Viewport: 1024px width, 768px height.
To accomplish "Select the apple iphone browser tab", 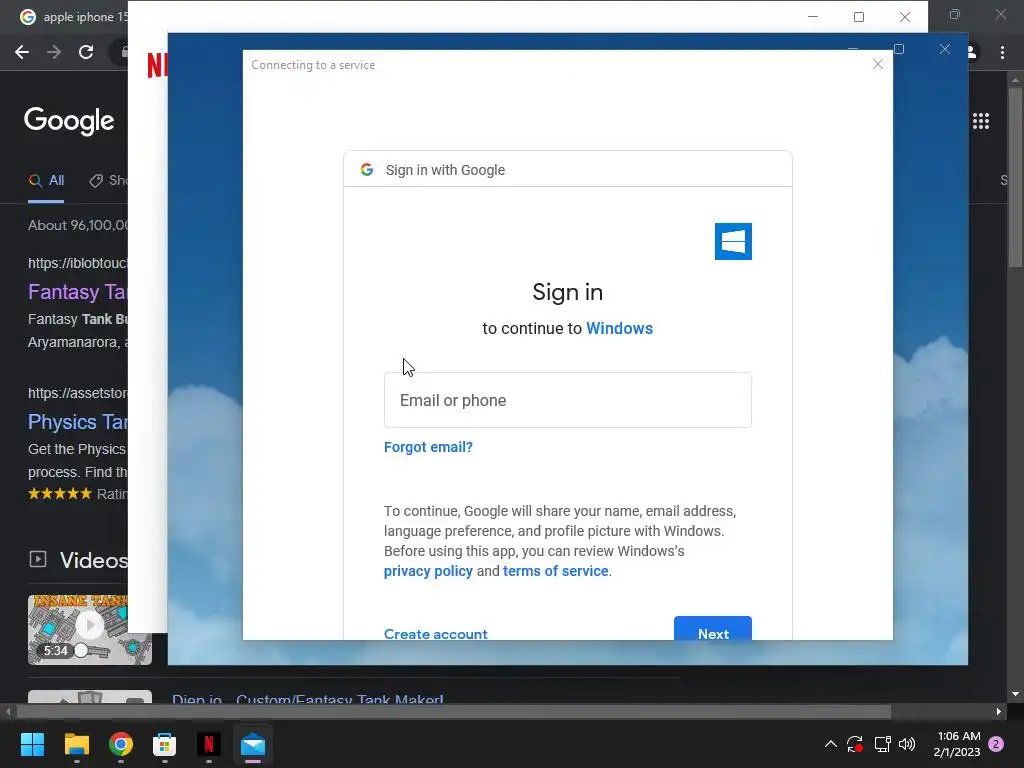I will tap(73, 17).
